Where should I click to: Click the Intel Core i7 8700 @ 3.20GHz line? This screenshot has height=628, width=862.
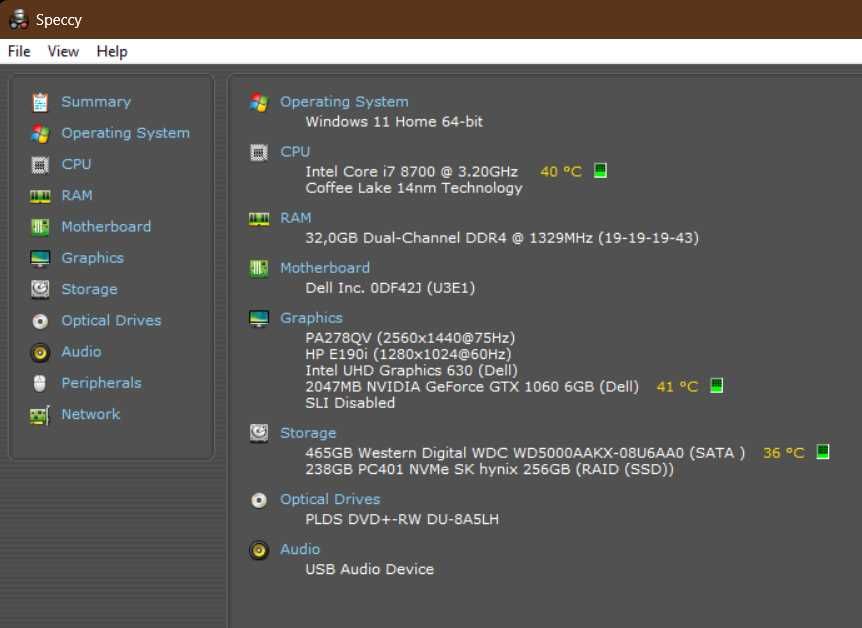412,172
